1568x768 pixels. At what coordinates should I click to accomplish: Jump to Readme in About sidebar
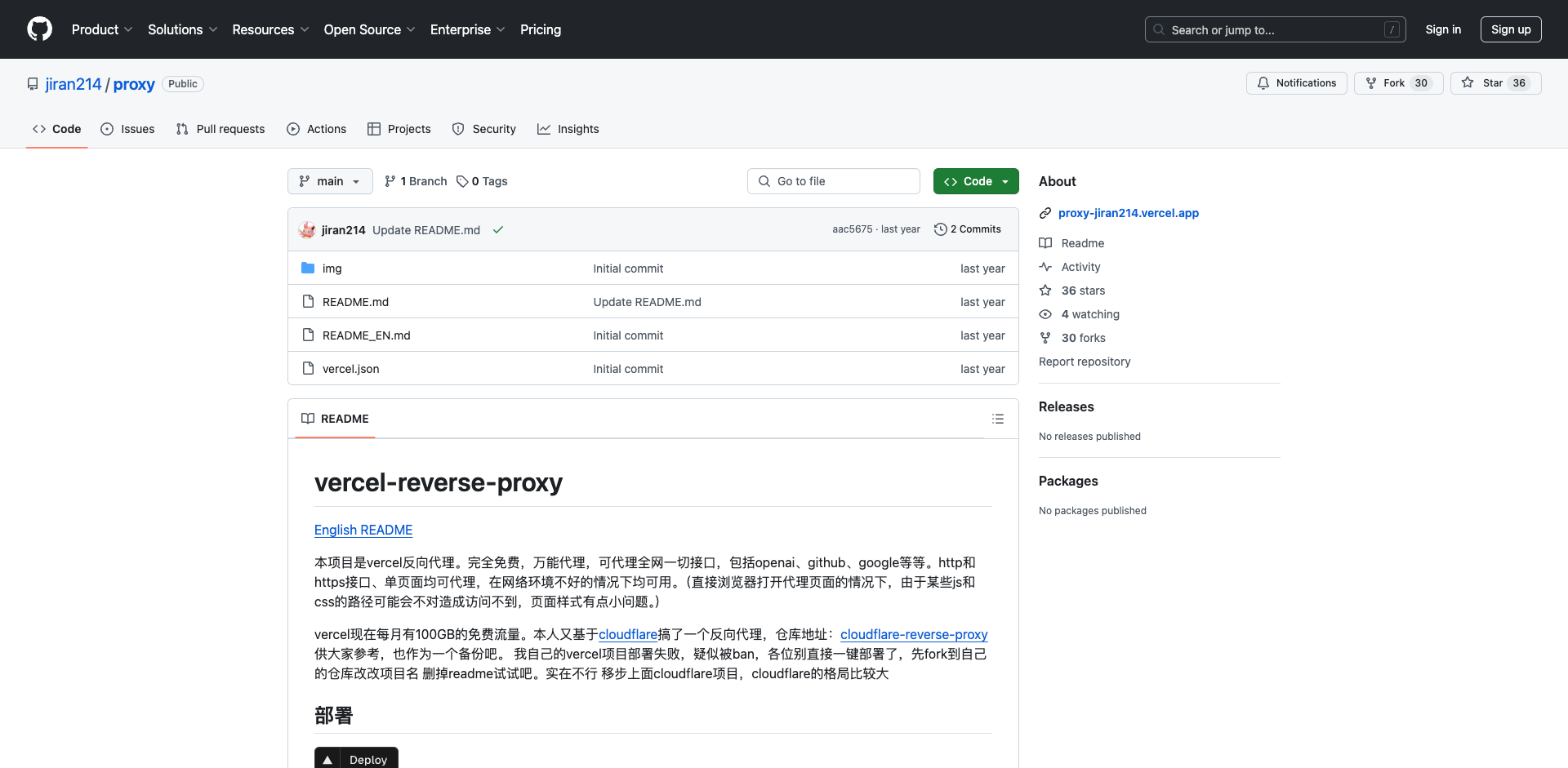(1072, 243)
